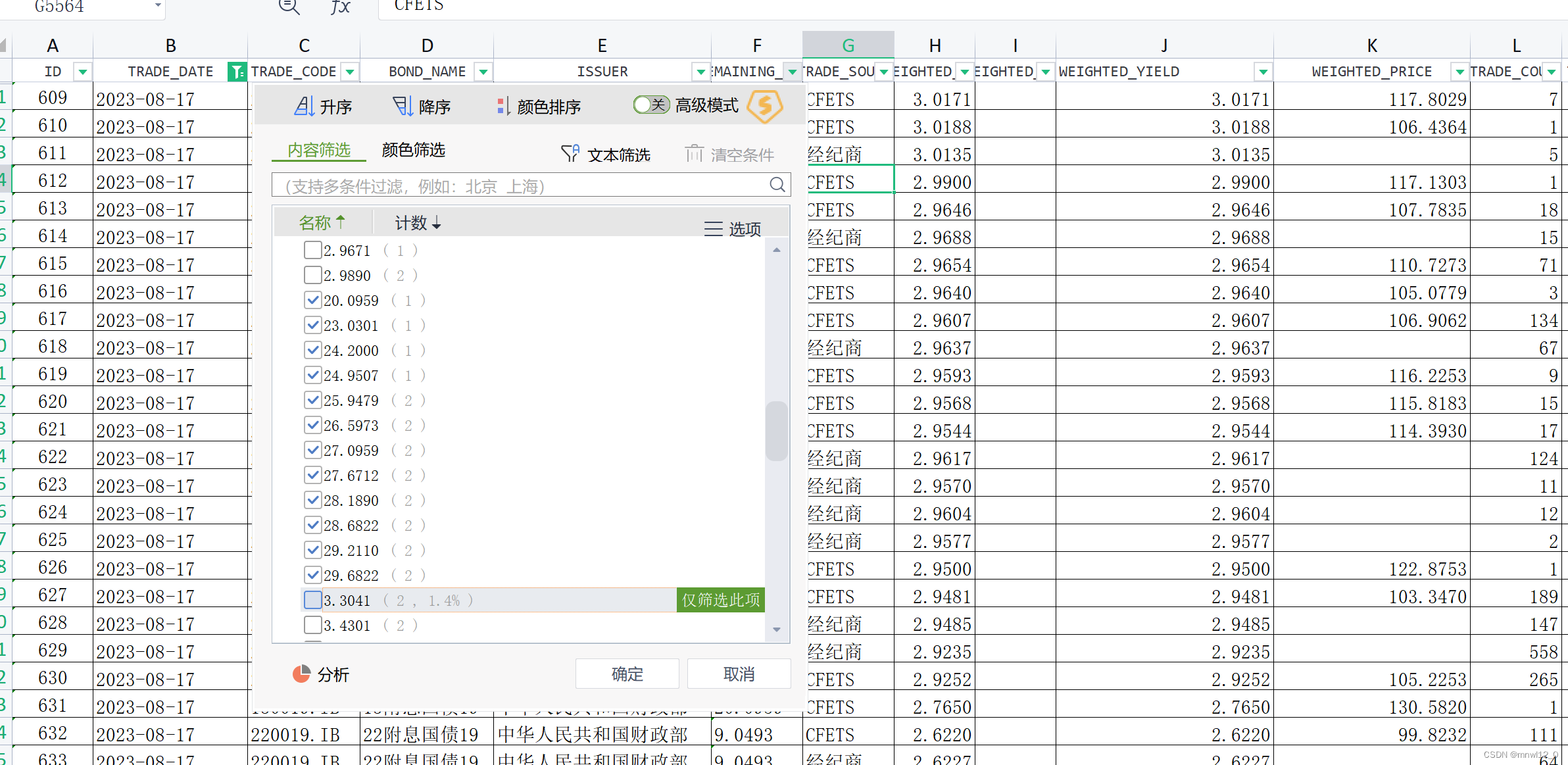Check the 3.4301 filter checkbox
Viewport: 1568px width, 765px height.
313,625
